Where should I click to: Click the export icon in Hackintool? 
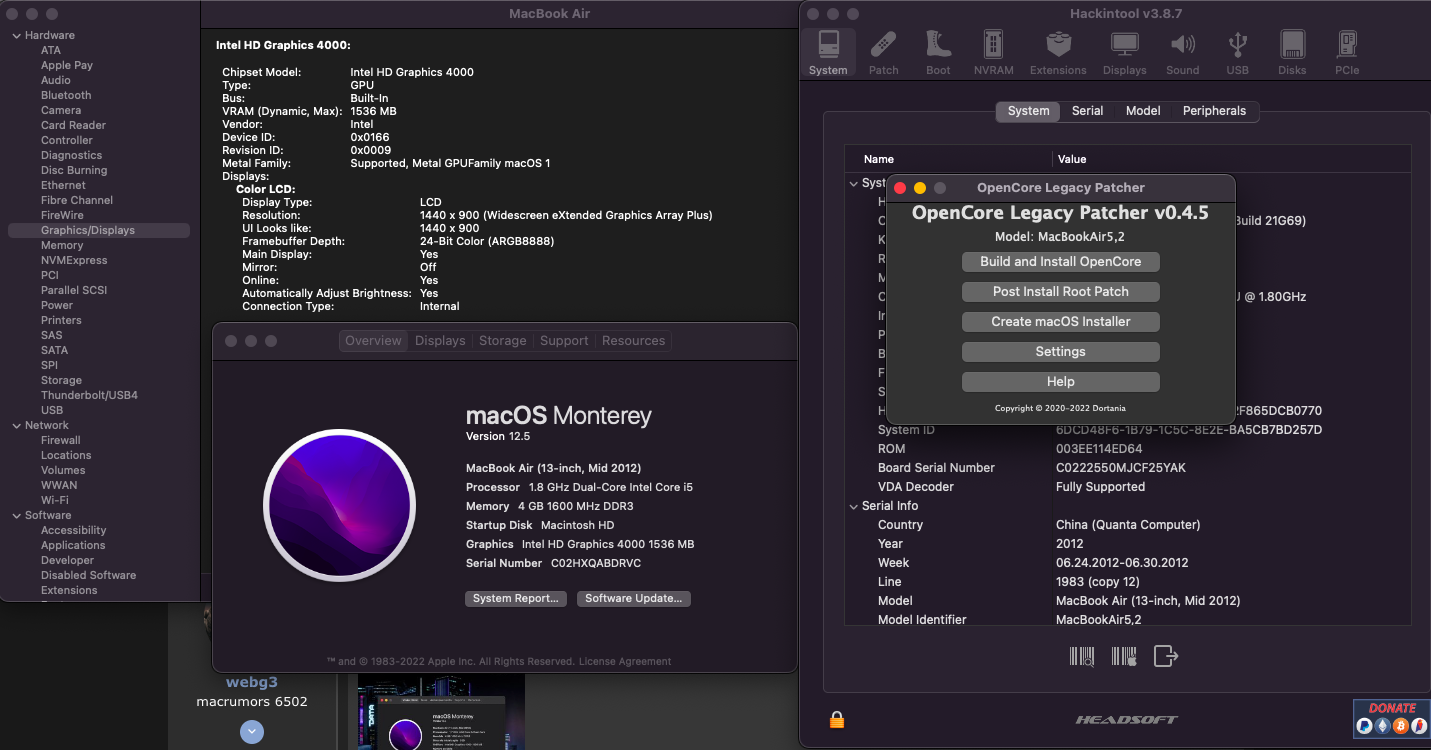pyautogui.click(x=1166, y=656)
